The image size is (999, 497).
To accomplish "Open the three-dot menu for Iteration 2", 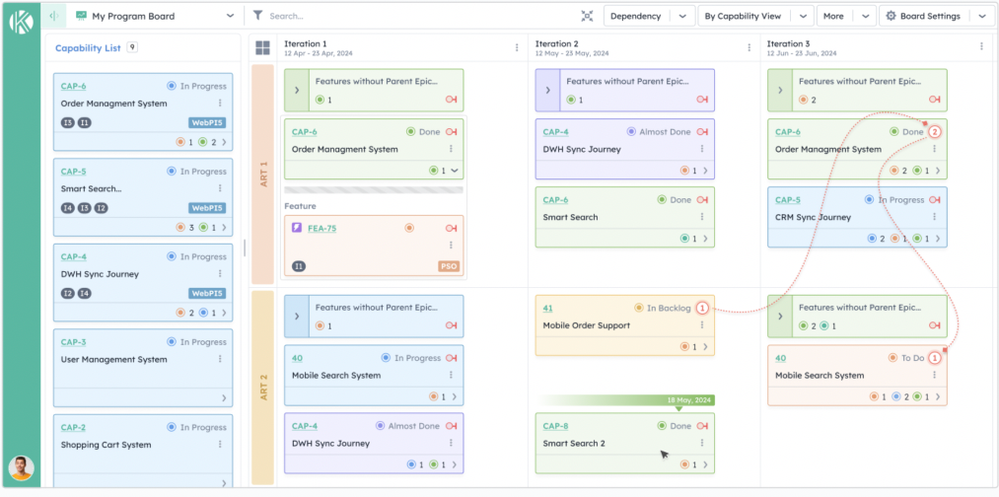I will click(x=748, y=48).
